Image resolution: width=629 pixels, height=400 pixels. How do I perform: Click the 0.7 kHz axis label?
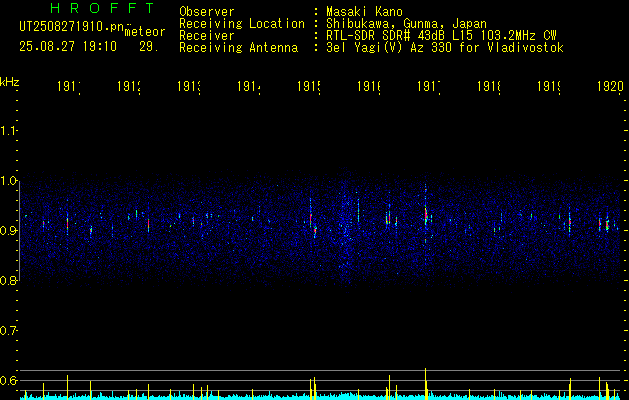click(8, 331)
